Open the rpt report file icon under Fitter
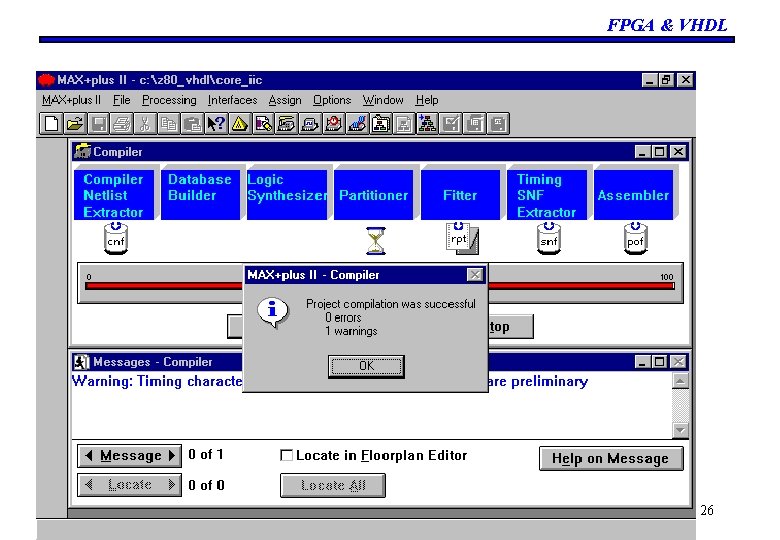The image size is (780, 540). 462,239
